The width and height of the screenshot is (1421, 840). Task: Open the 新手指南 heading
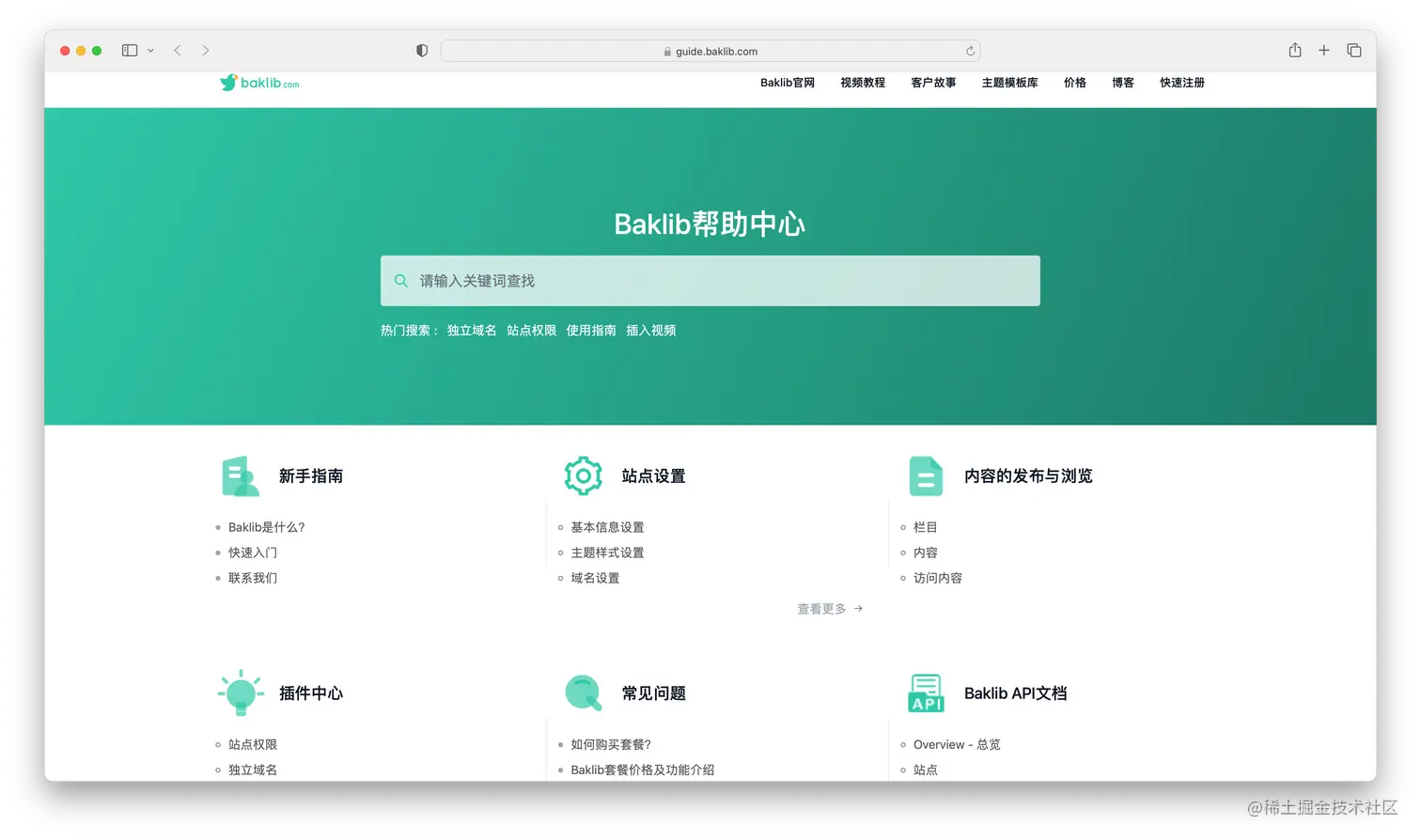pyautogui.click(x=311, y=476)
